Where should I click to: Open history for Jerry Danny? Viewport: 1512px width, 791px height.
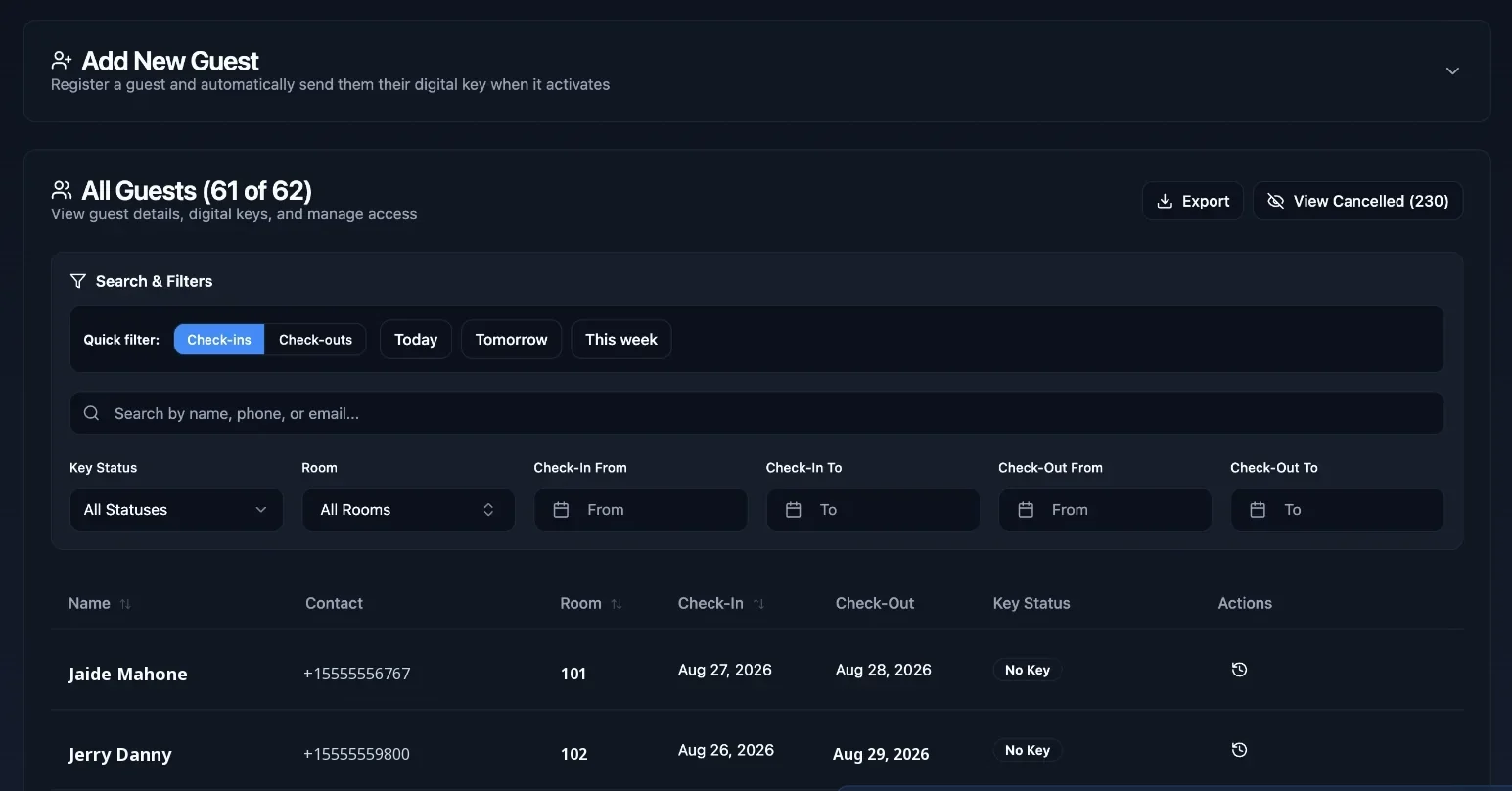point(1239,750)
